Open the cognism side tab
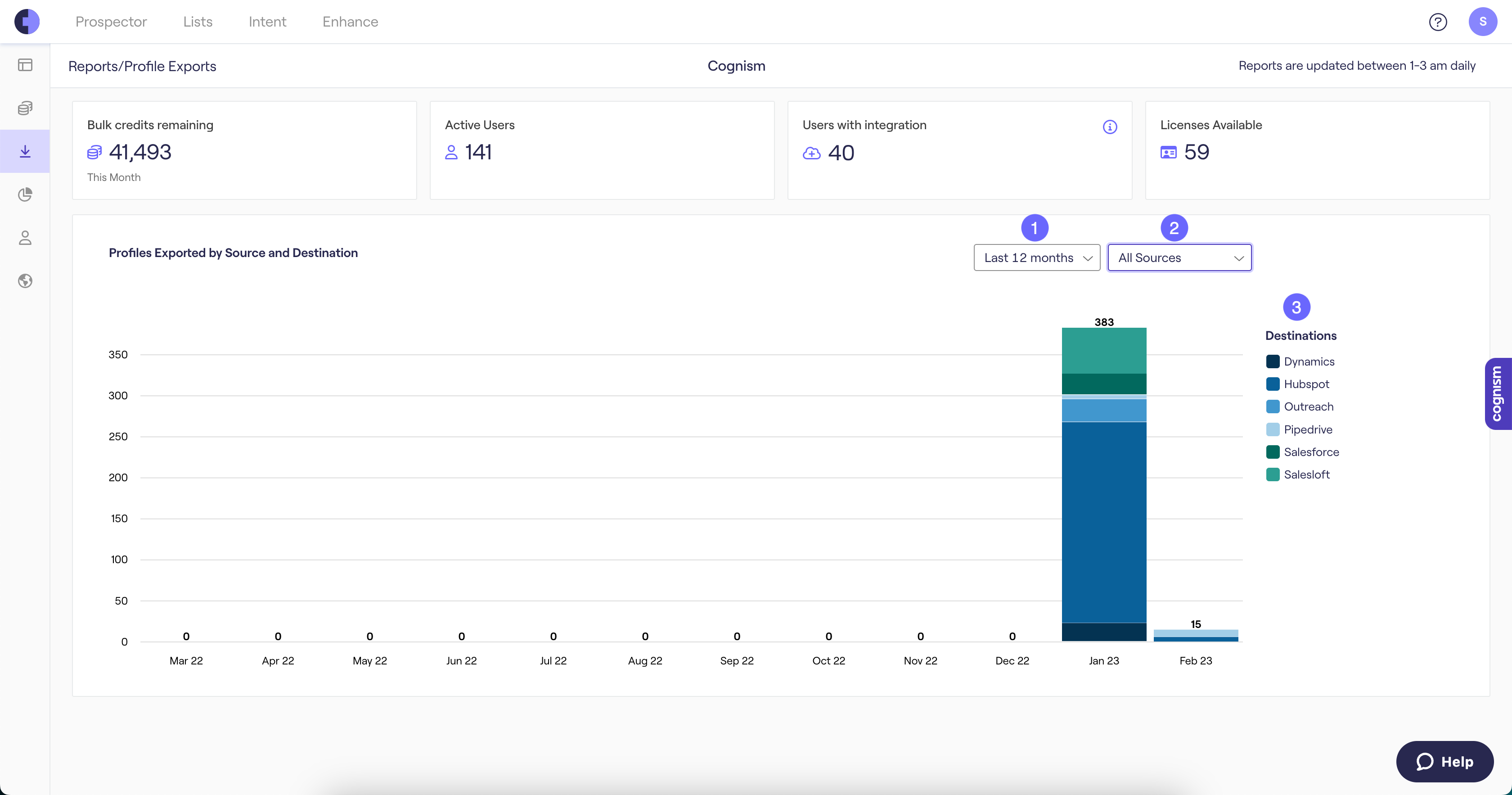 pos(1498,394)
